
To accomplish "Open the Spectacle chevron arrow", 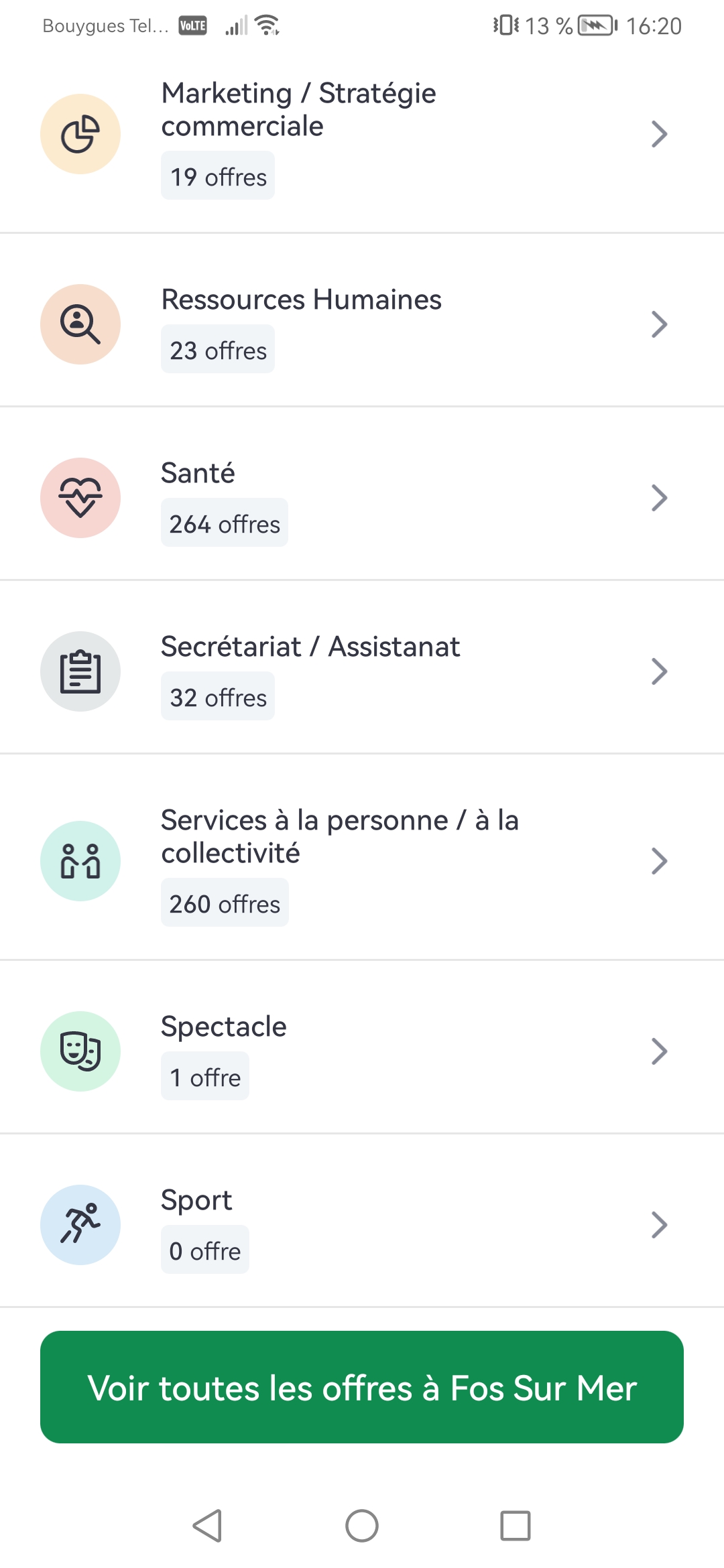I will pyautogui.click(x=659, y=1051).
